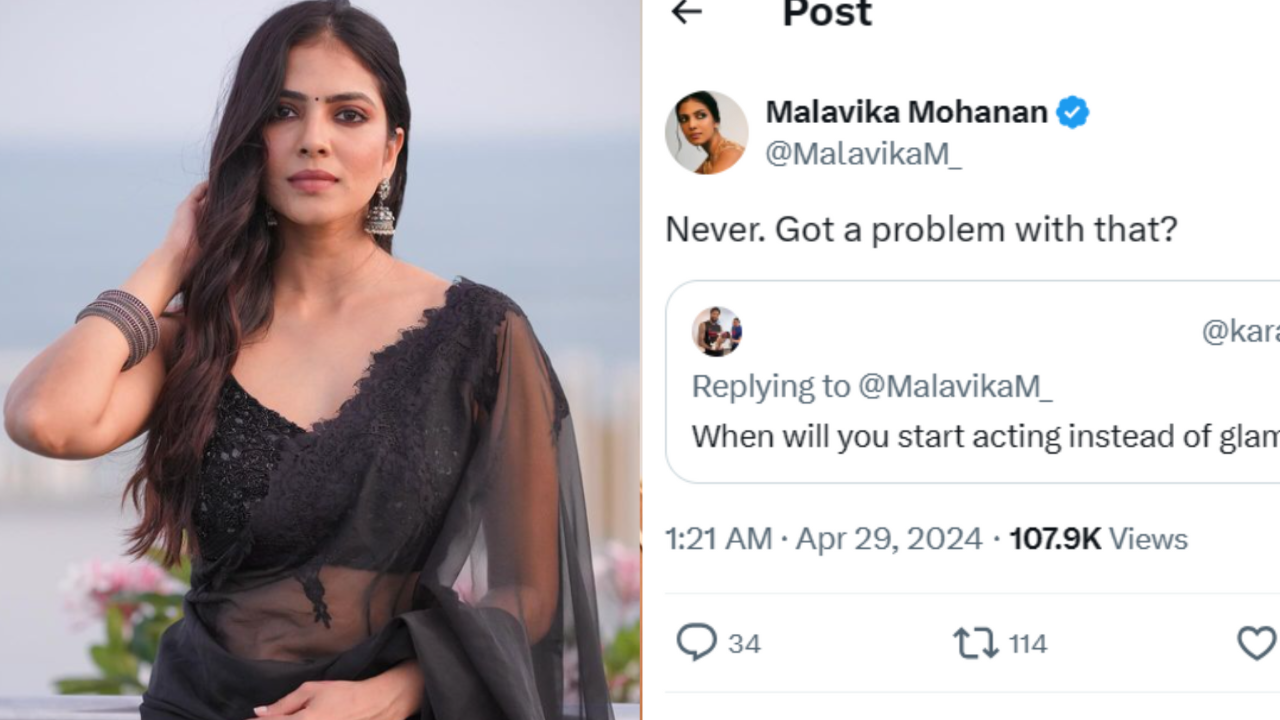
Task: Click the @MalavikaM_ handle below the name
Action: coord(863,155)
